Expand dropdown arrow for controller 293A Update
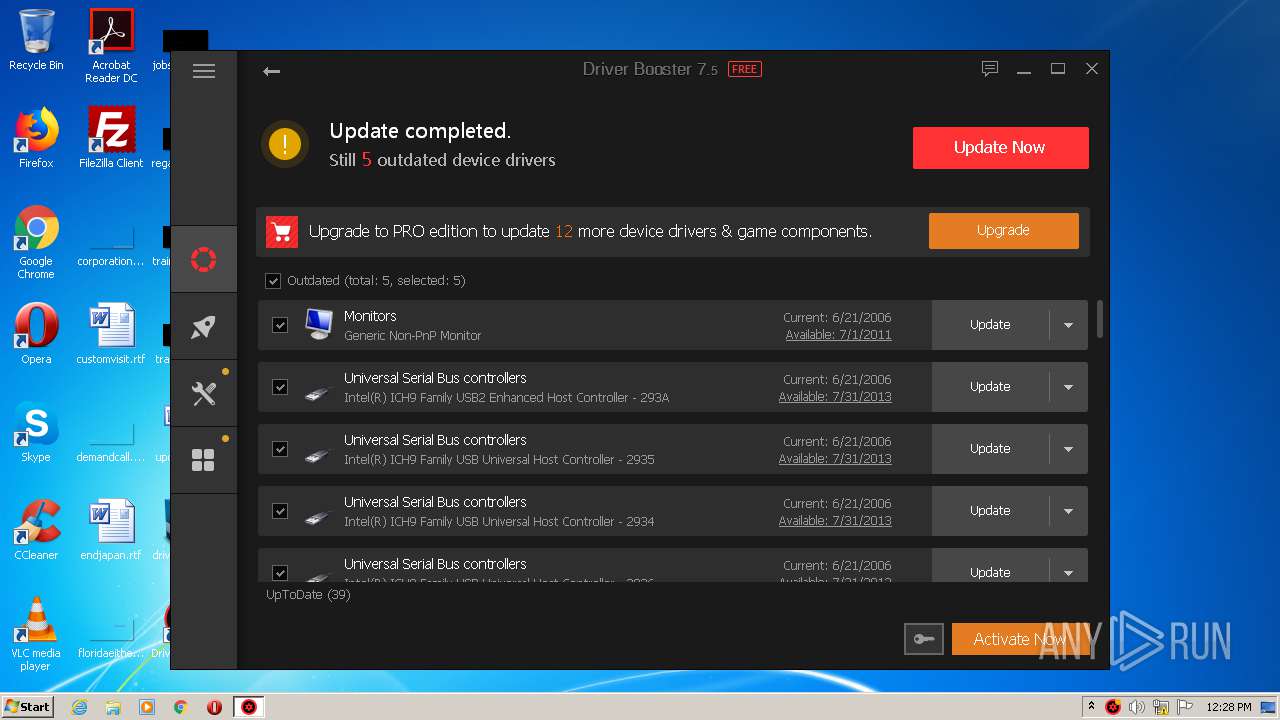 [1068, 387]
